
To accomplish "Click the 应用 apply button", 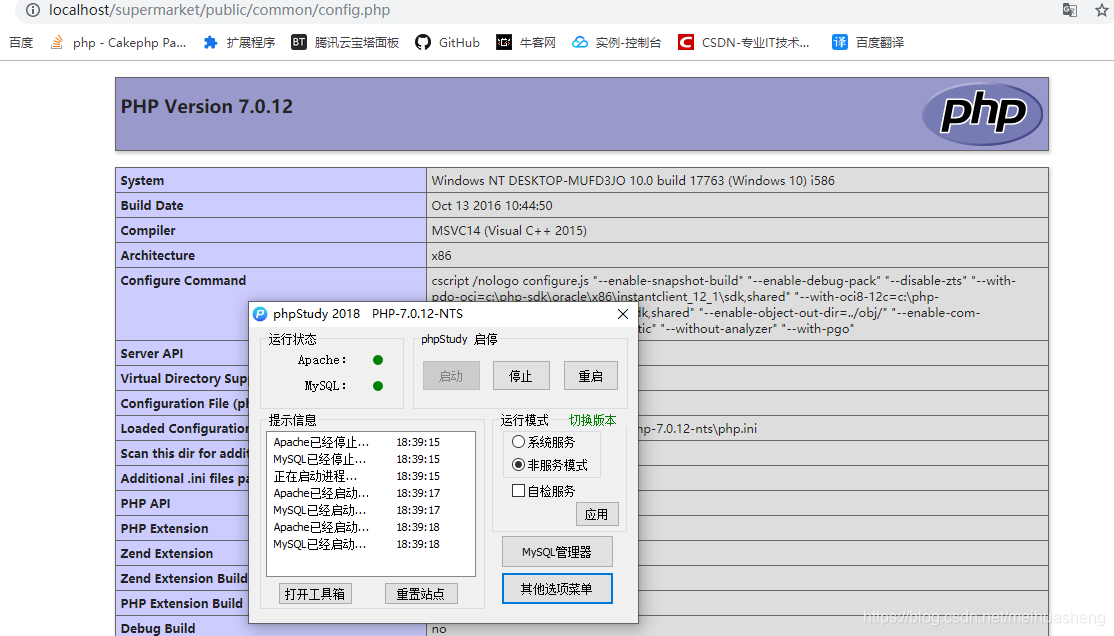I will click(597, 514).
